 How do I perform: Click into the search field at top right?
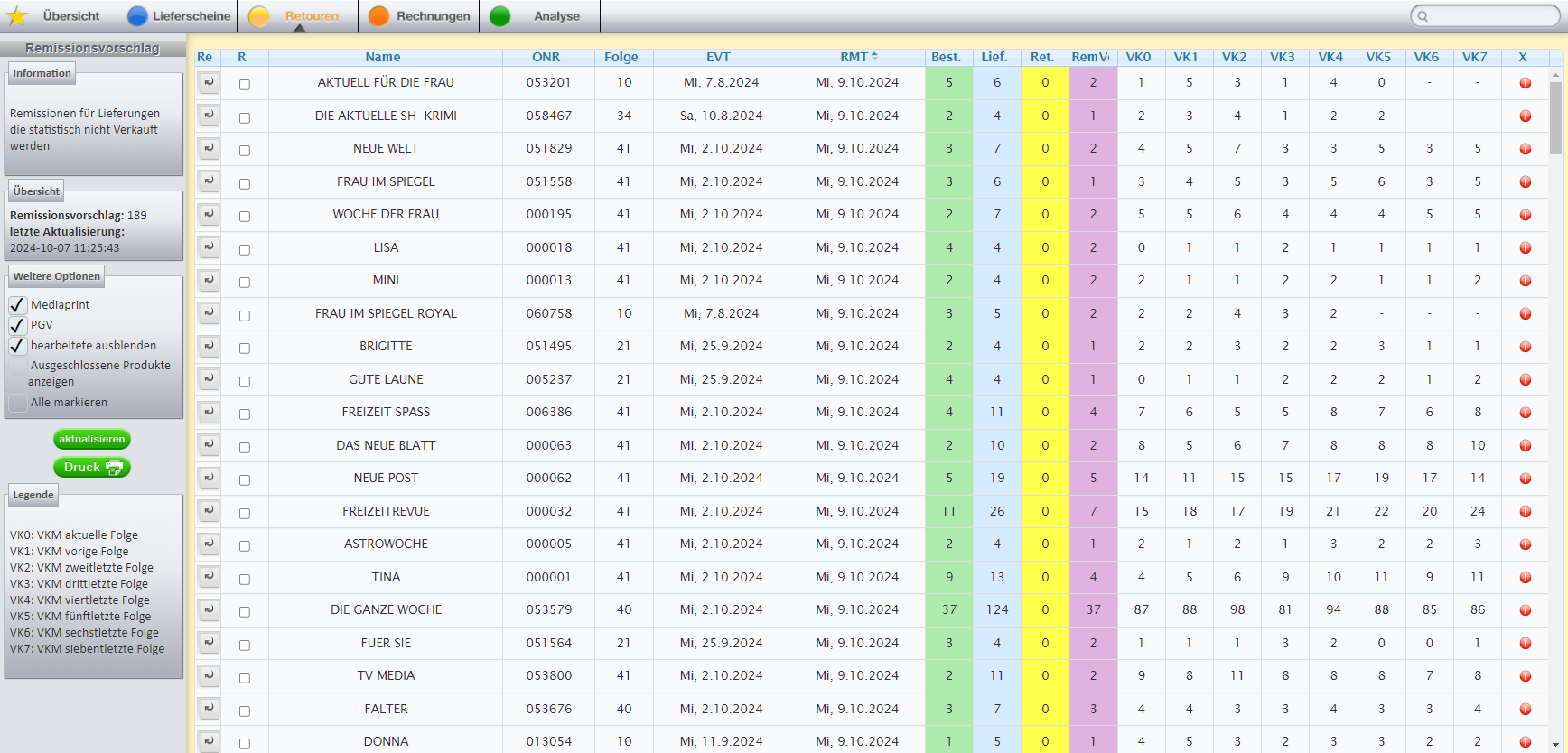tap(1490, 16)
